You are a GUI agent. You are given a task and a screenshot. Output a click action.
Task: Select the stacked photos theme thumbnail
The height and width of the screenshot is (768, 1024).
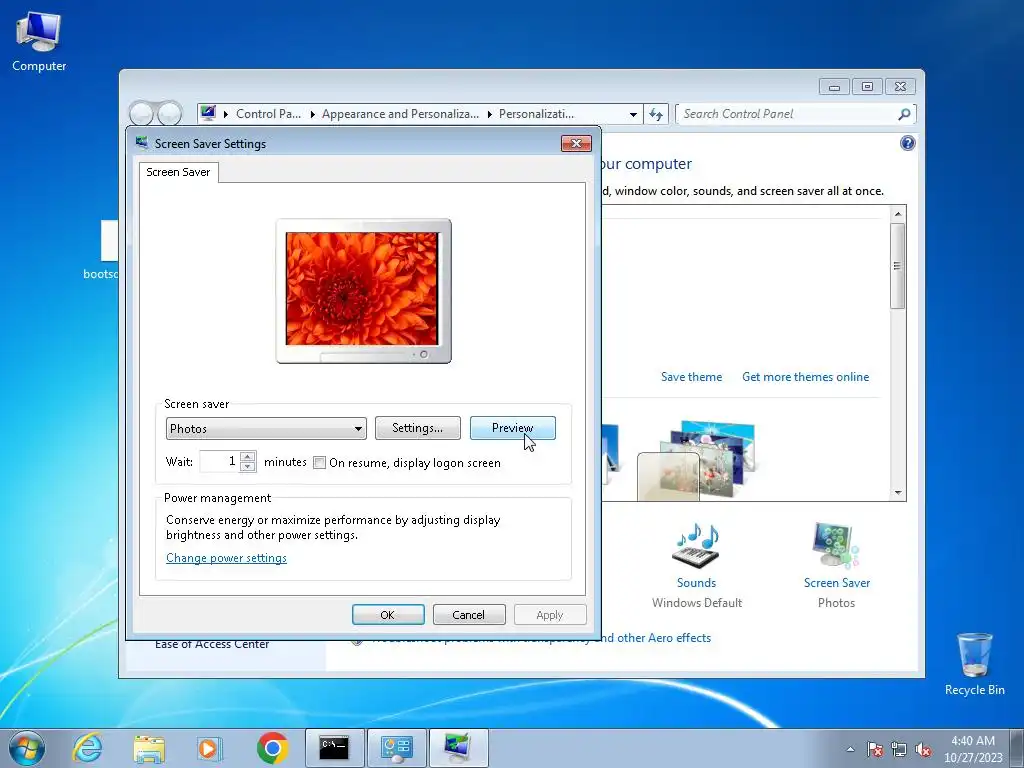pyautogui.click(x=697, y=460)
